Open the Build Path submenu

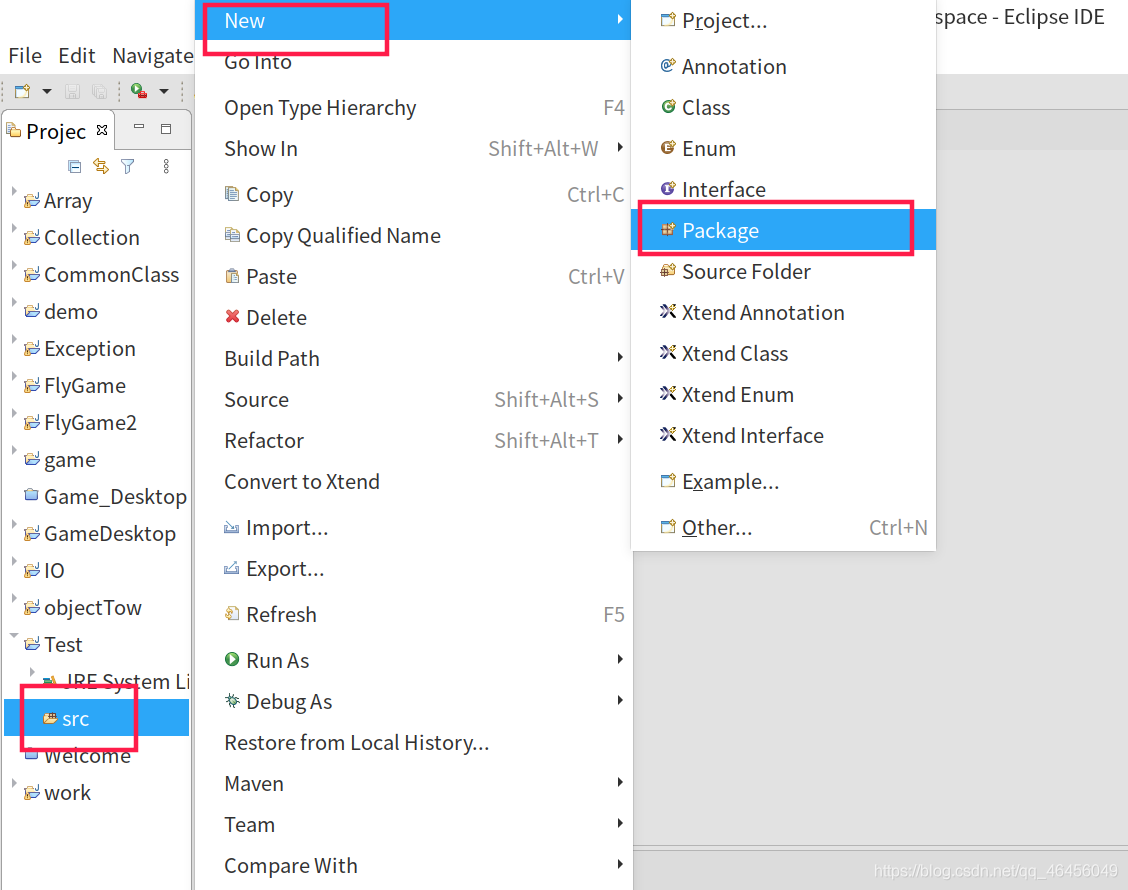(413, 358)
